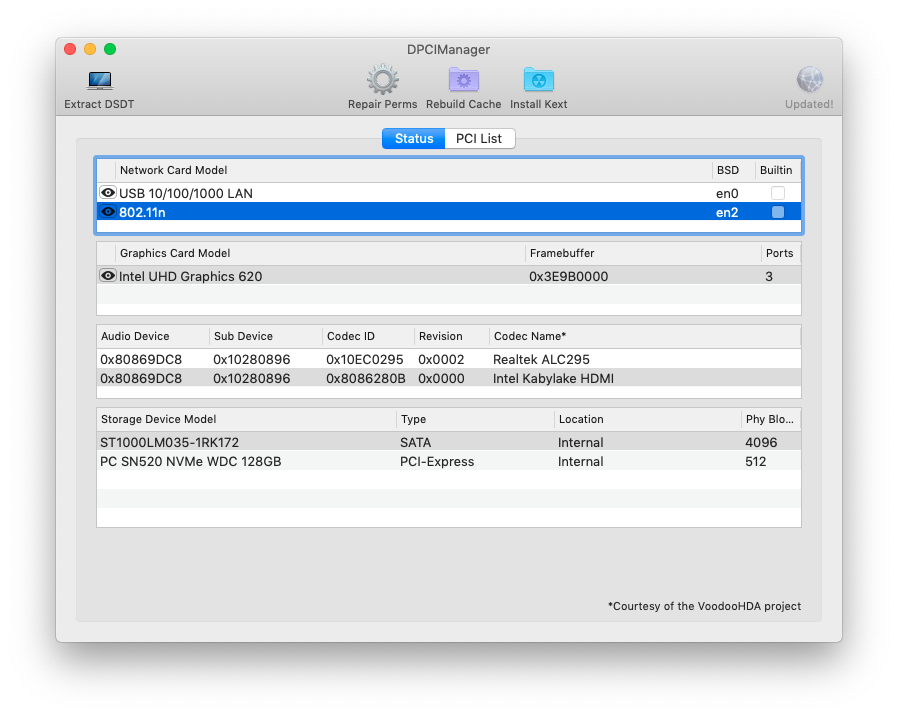Click the Extract DSDT laptop icon
This screenshot has width=898, height=716.
100,81
